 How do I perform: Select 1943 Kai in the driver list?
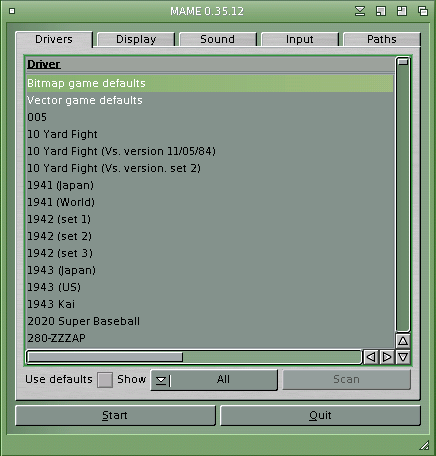click(x=210, y=304)
